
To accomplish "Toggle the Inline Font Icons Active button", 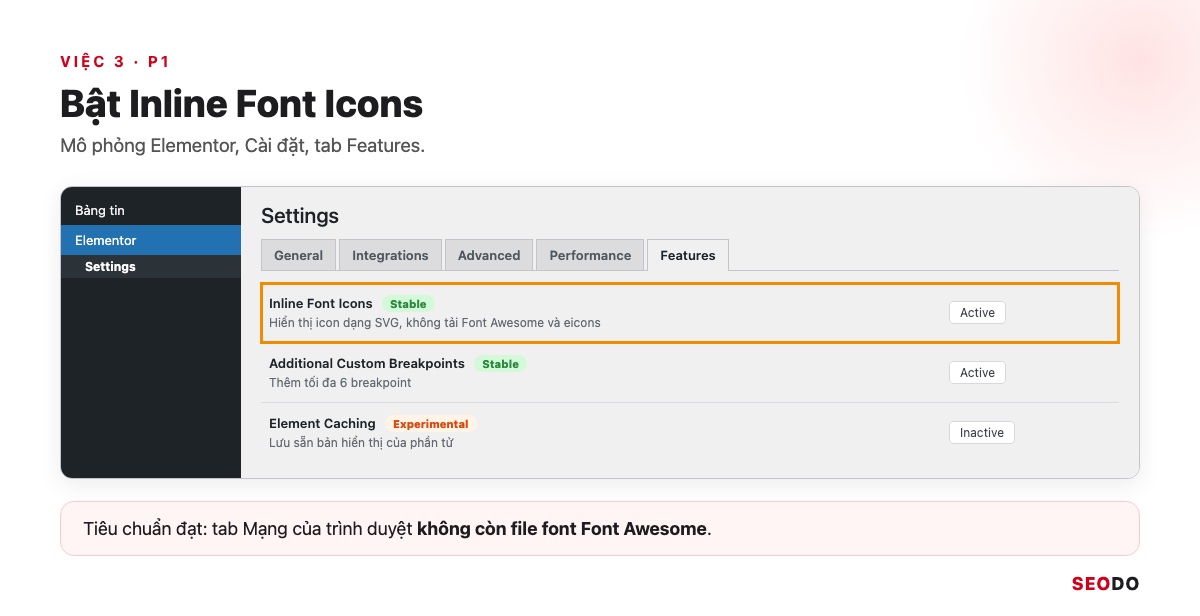I will click(x=977, y=313).
